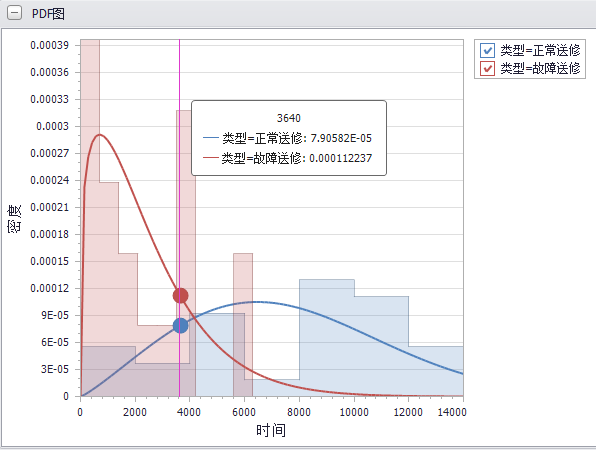Viewport: 596px width, 450px height.
Task: Click the 时间 x-axis title
Action: pyautogui.click(x=271, y=431)
